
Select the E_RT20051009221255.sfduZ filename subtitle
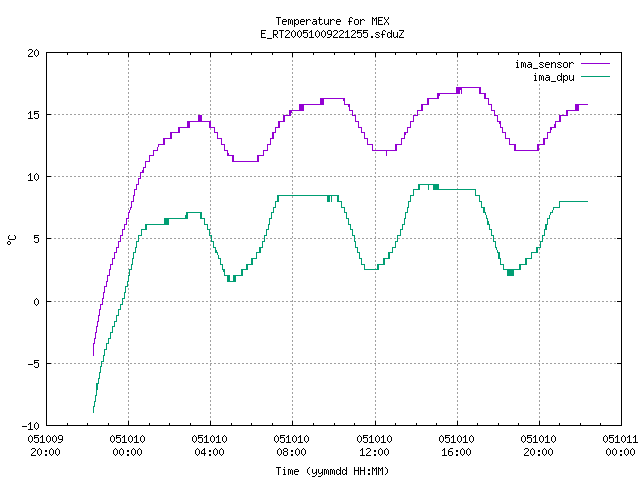332,34
